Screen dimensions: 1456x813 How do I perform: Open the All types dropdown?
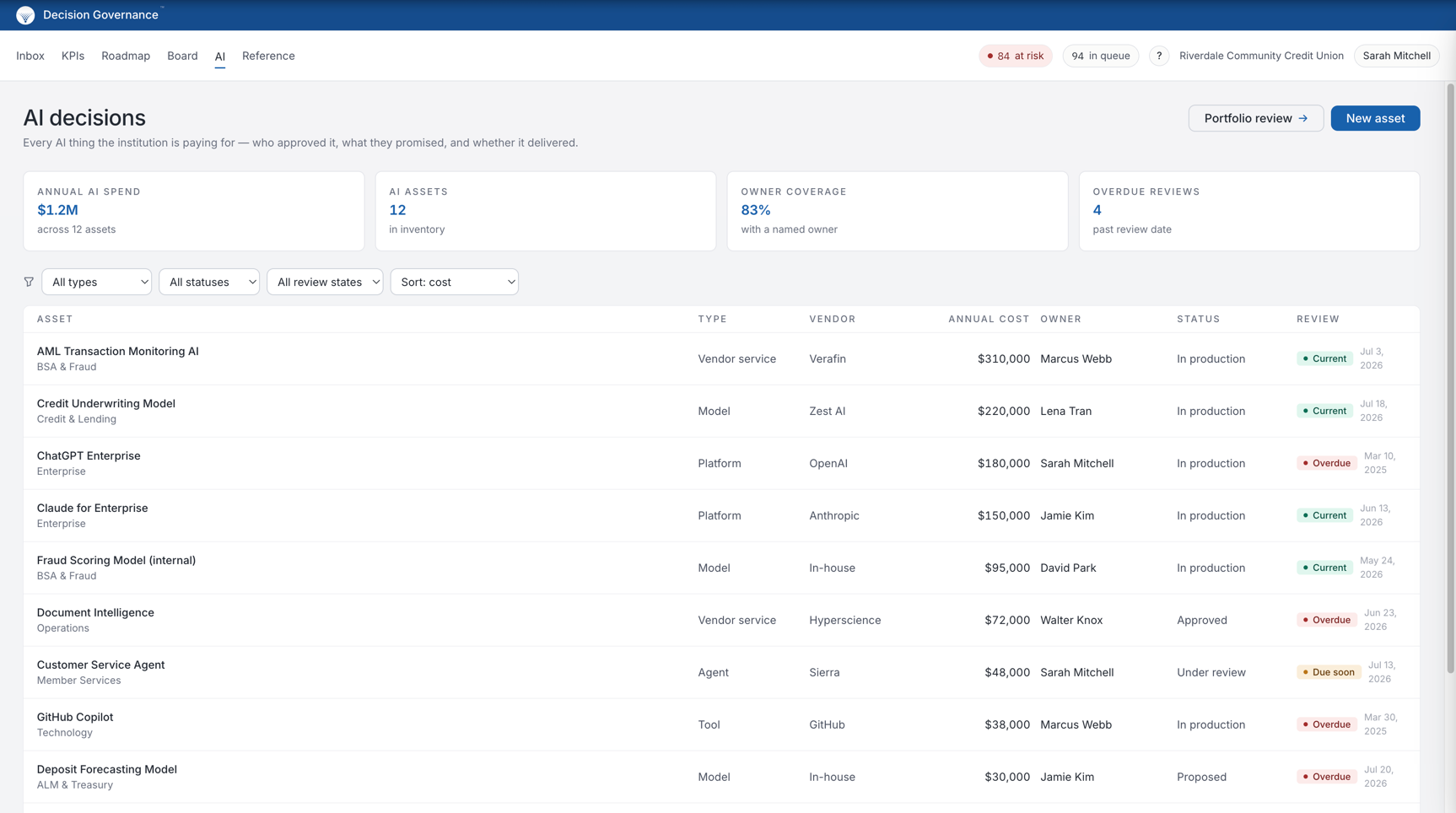pyautogui.click(x=96, y=282)
